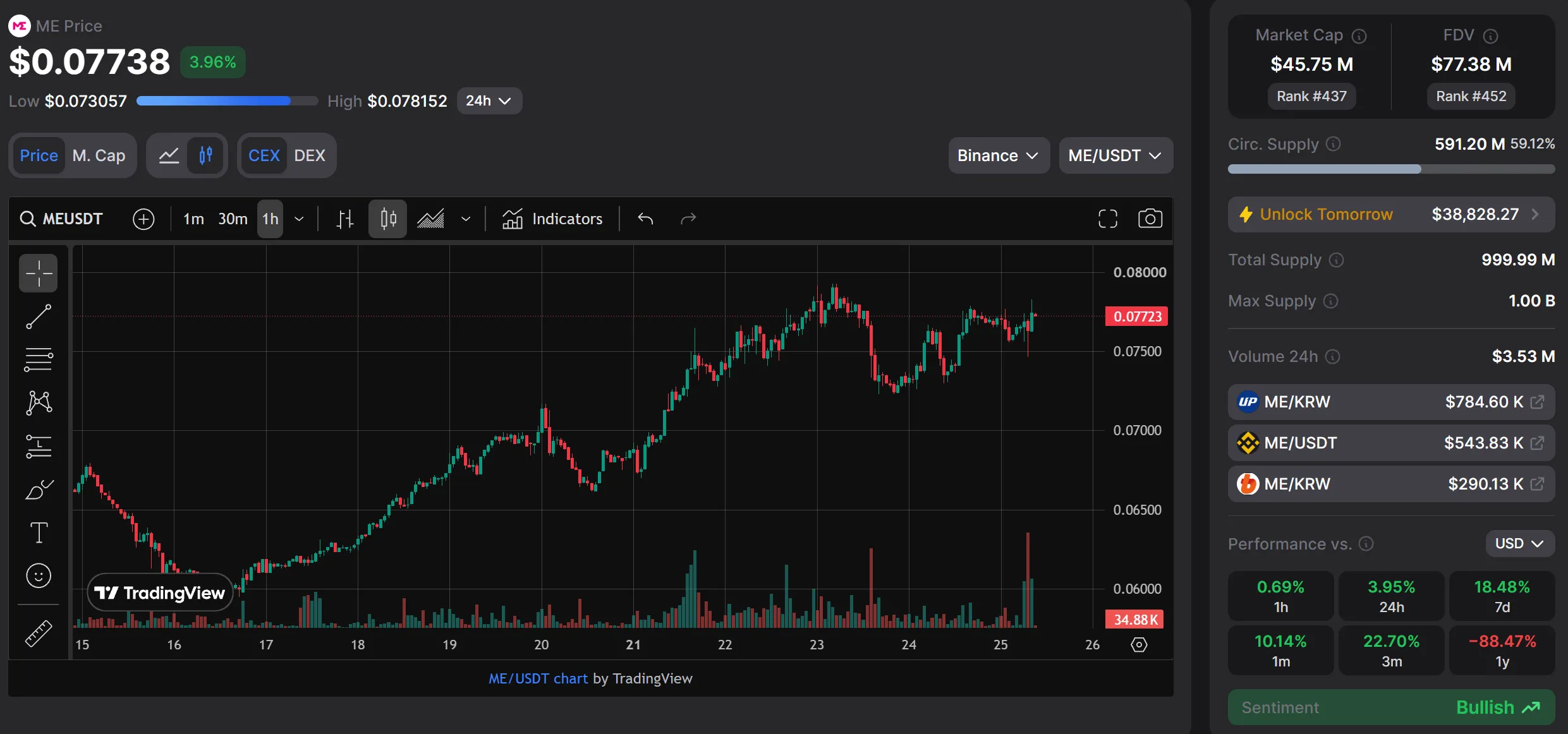Open the forecasting and measurement tools
Screen dimensions: 1568x734
pyautogui.click(x=39, y=446)
